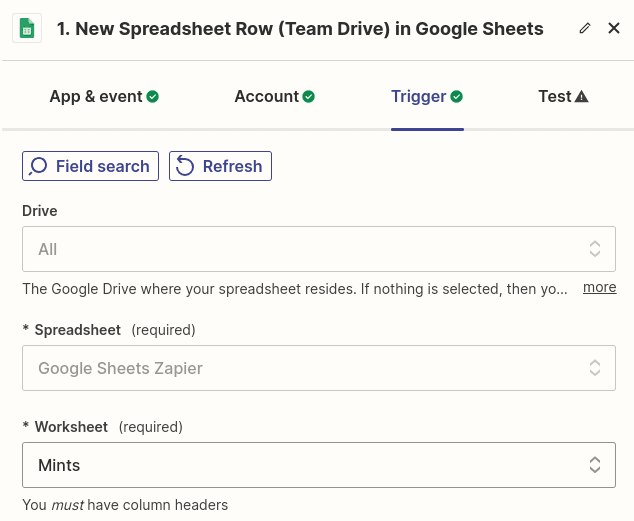
Task: Click the Google Sheets app icon
Action: (27, 29)
